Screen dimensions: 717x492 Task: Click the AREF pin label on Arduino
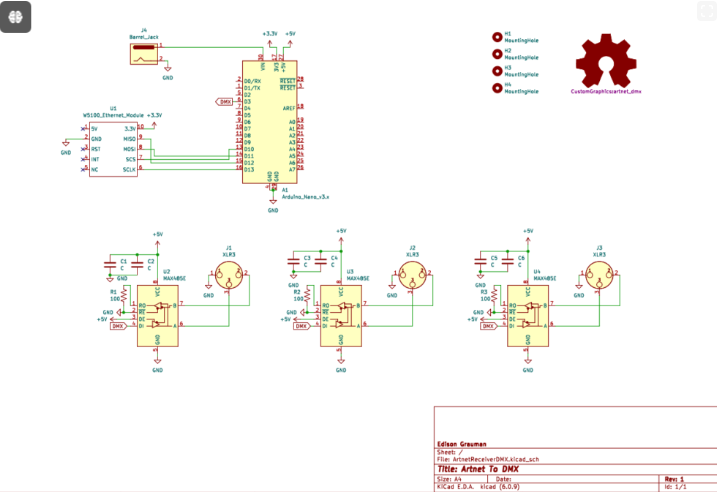coord(289,108)
